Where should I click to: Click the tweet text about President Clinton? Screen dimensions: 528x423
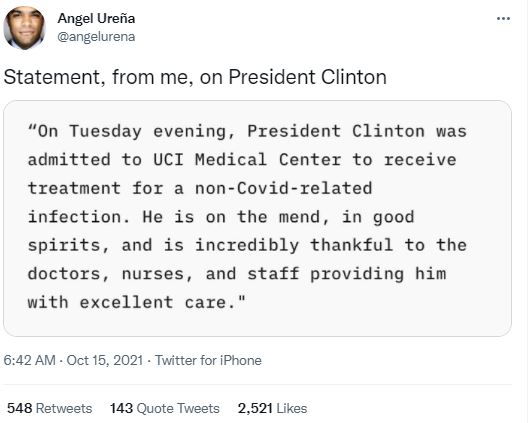click(195, 77)
